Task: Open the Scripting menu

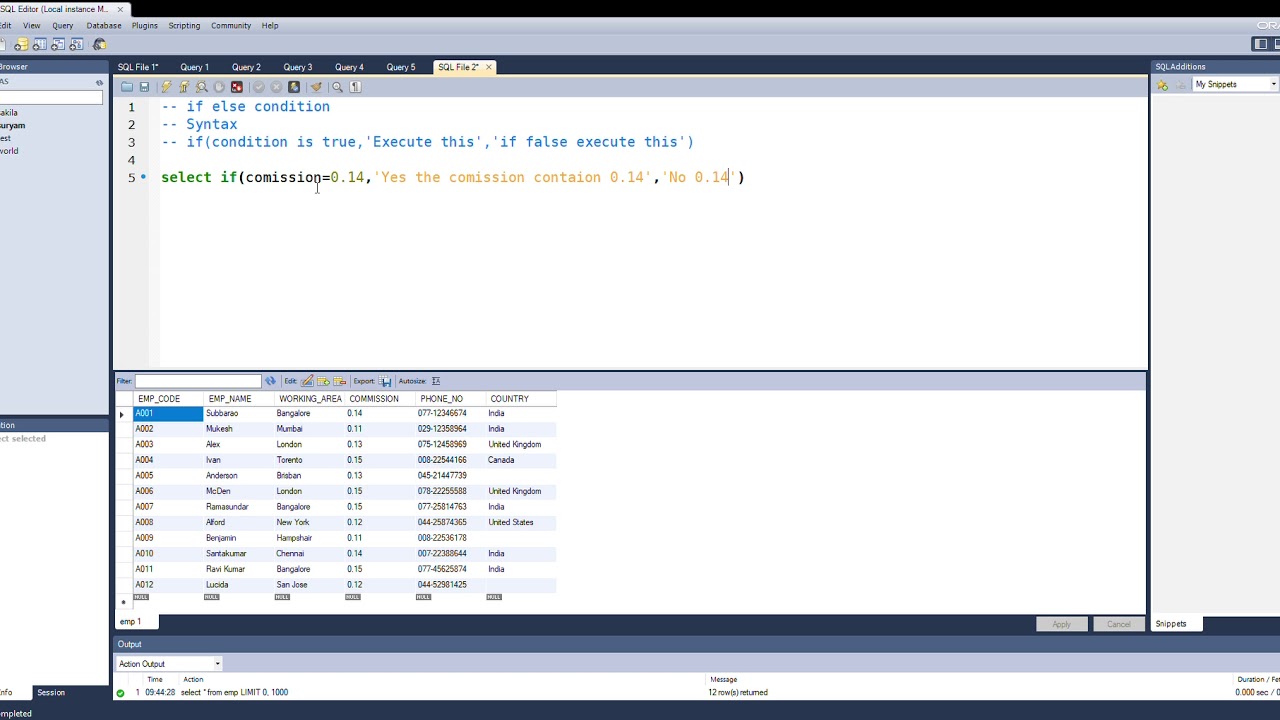Action: click(184, 25)
